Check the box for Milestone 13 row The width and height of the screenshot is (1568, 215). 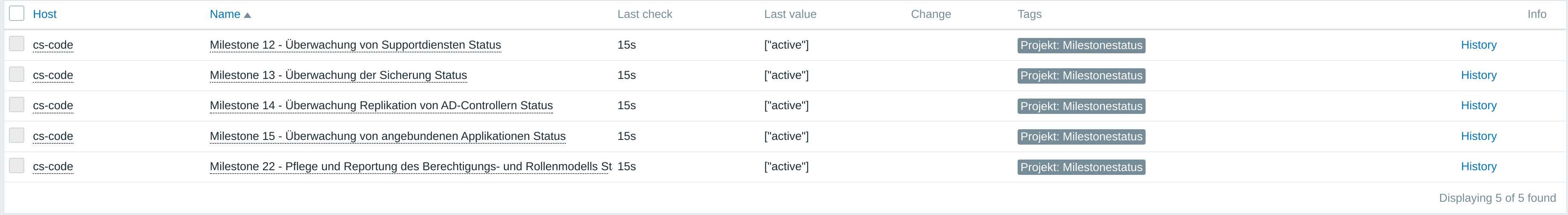(17, 74)
